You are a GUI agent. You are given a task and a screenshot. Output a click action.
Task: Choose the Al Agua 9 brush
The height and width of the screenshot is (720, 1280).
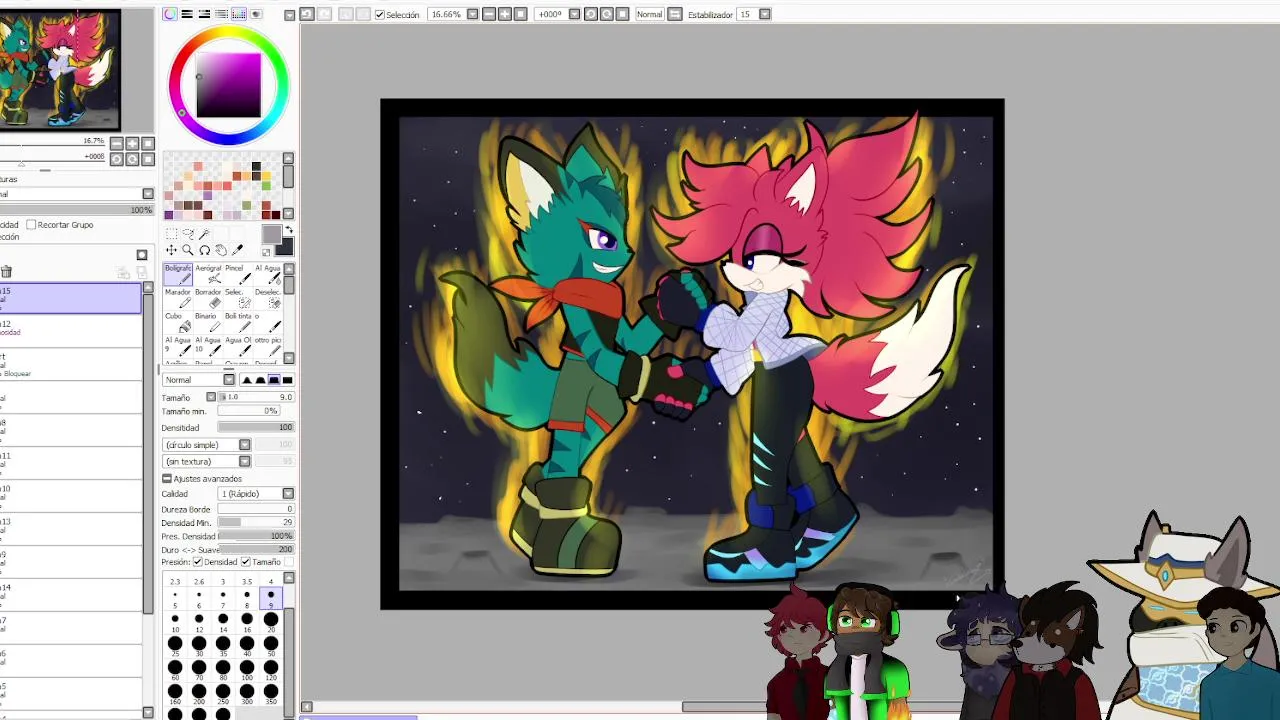178,346
